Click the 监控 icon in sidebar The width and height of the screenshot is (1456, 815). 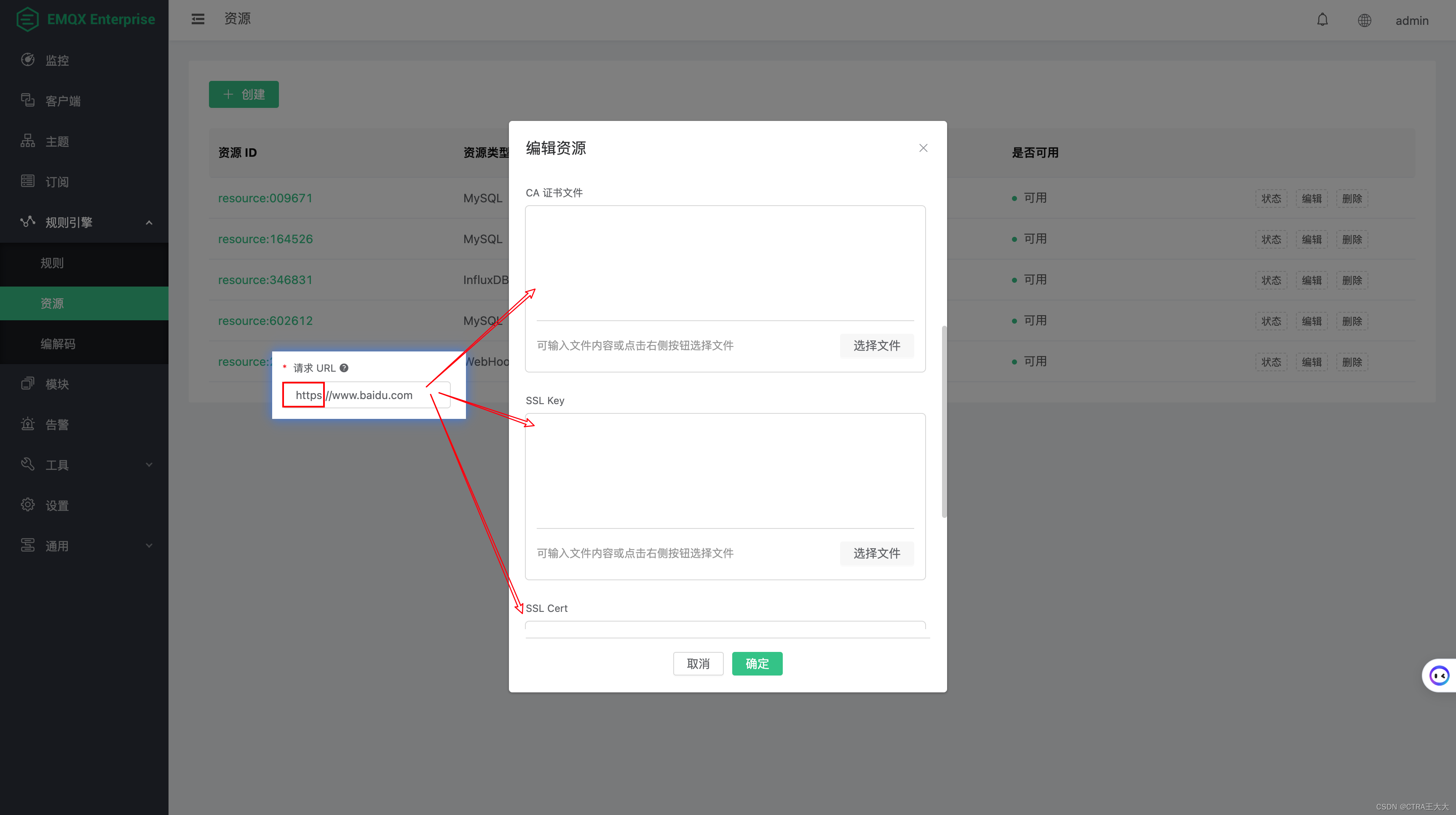tap(27, 60)
